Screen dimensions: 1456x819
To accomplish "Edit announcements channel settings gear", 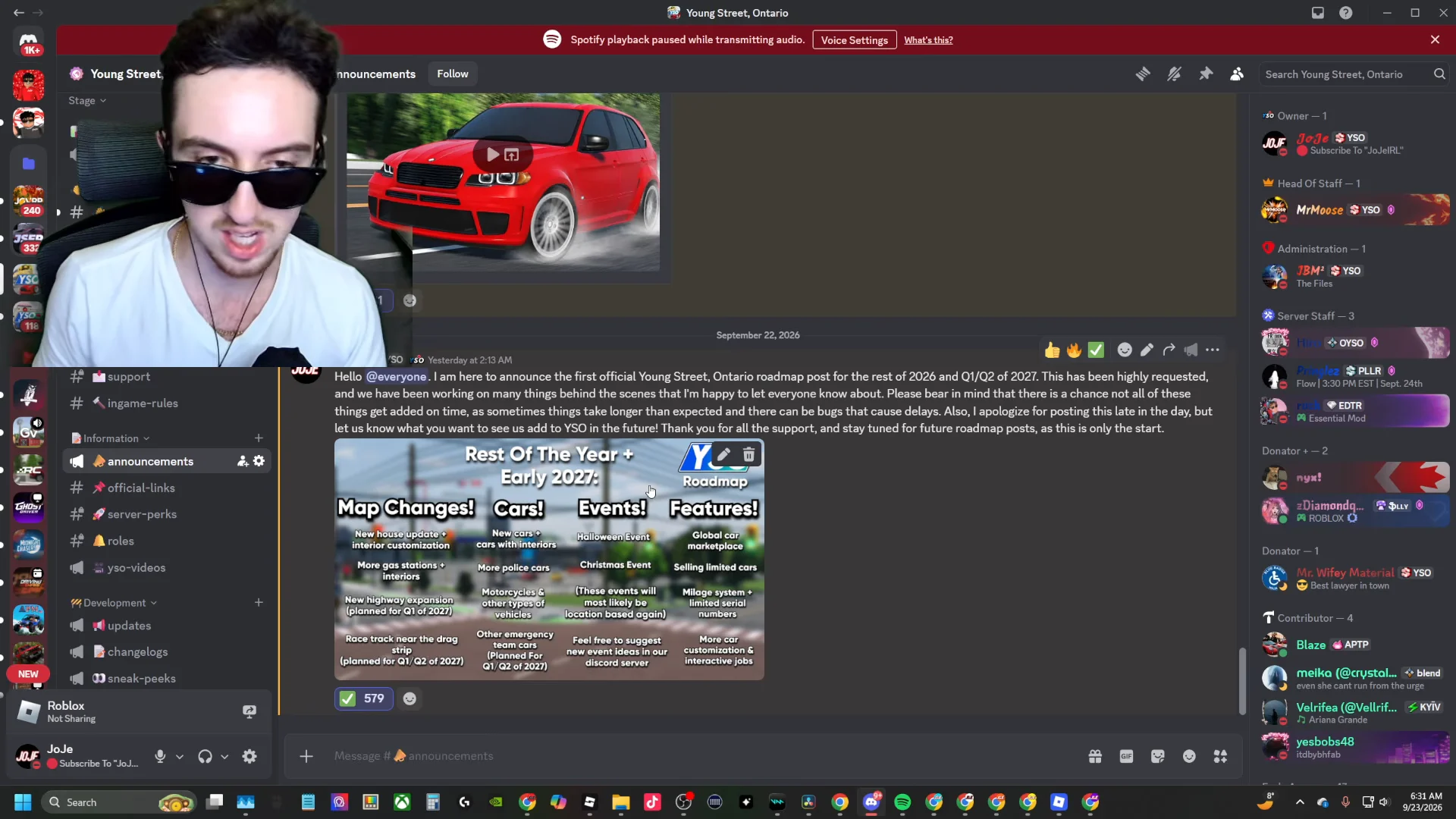I will coord(259,461).
